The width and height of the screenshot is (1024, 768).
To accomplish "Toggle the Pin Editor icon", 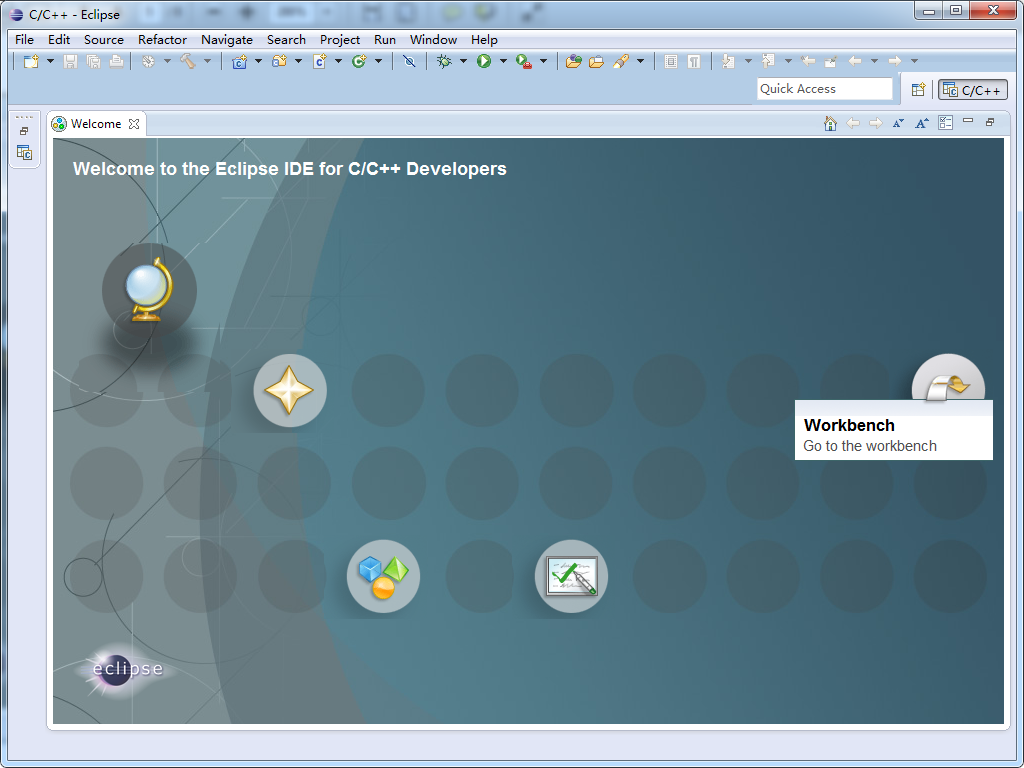I will point(831,61).
